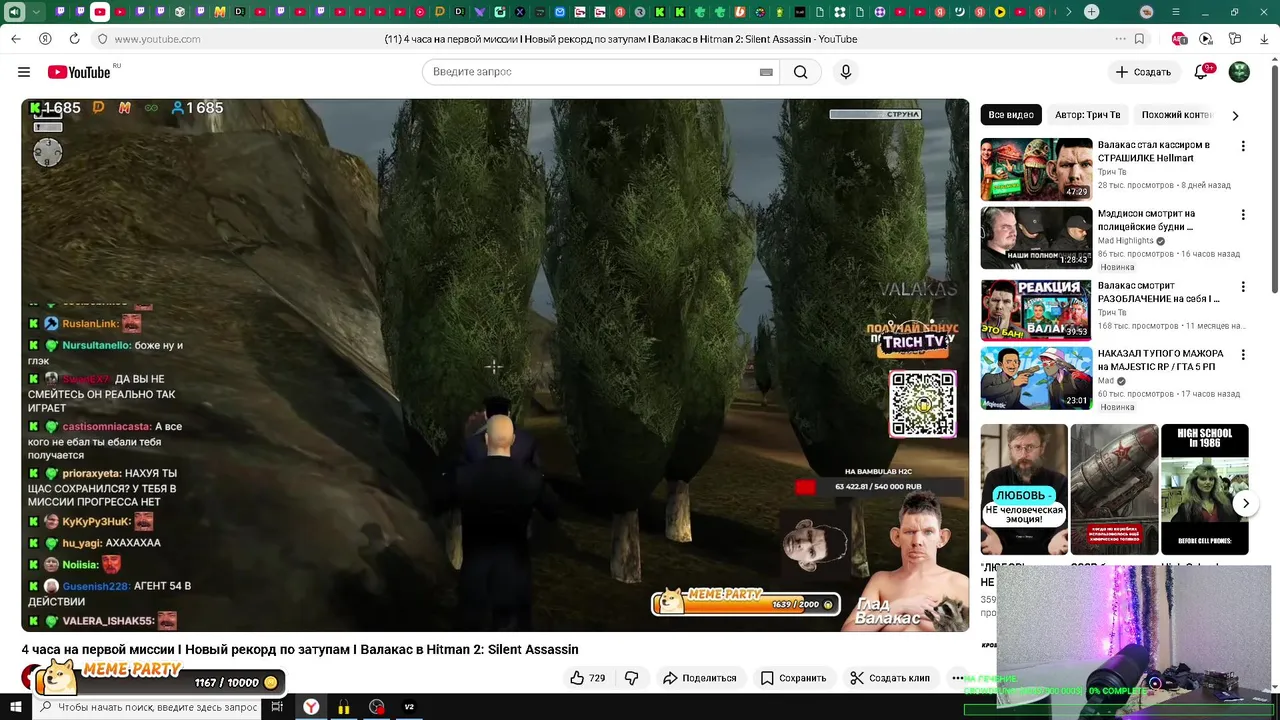Viewport: 1280px width, 720px height.
Task: Open options for the Hellmart video
Action: (1243, 146)
